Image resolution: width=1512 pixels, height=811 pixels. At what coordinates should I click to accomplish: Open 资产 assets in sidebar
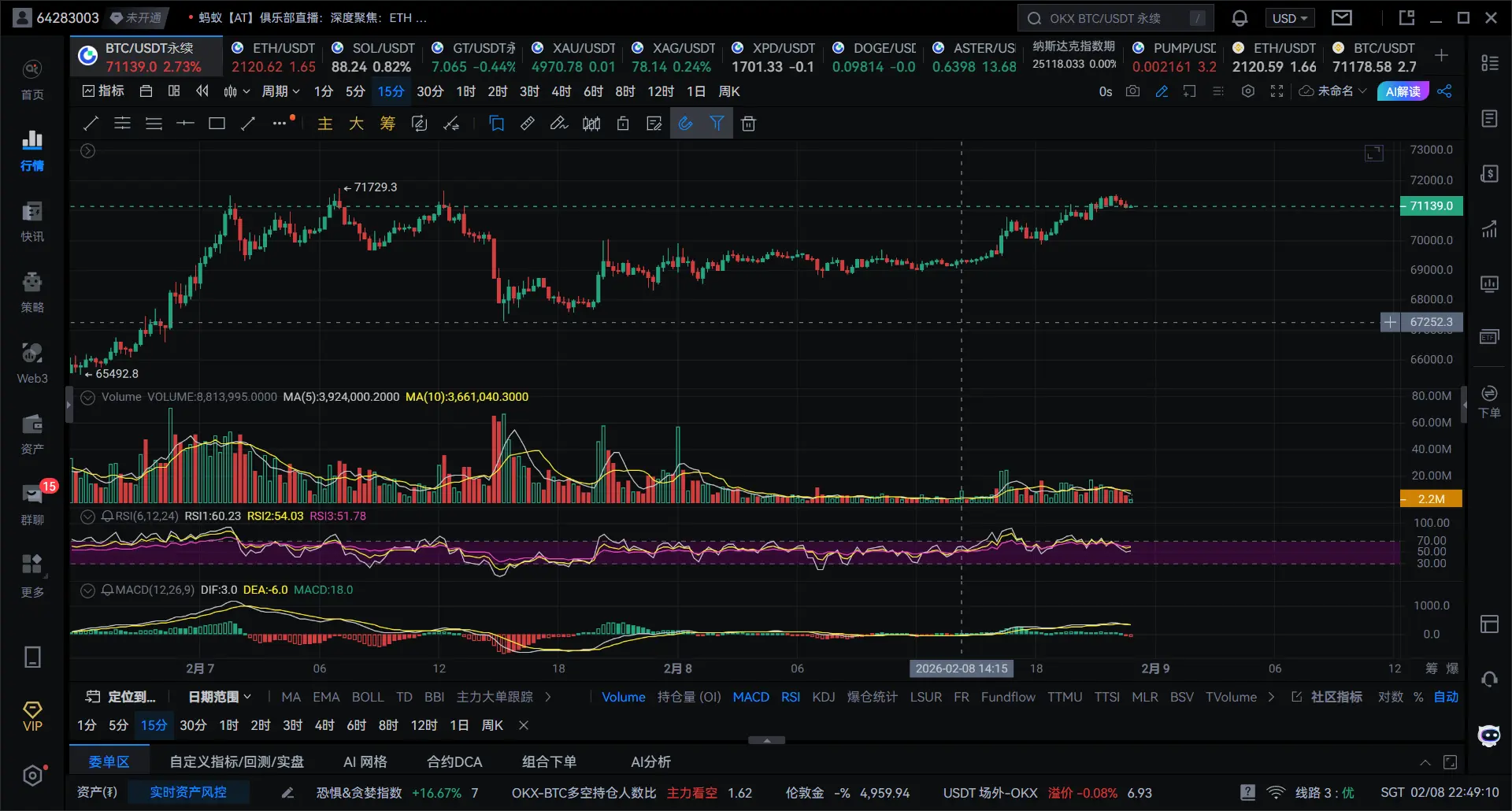[32, 435]
